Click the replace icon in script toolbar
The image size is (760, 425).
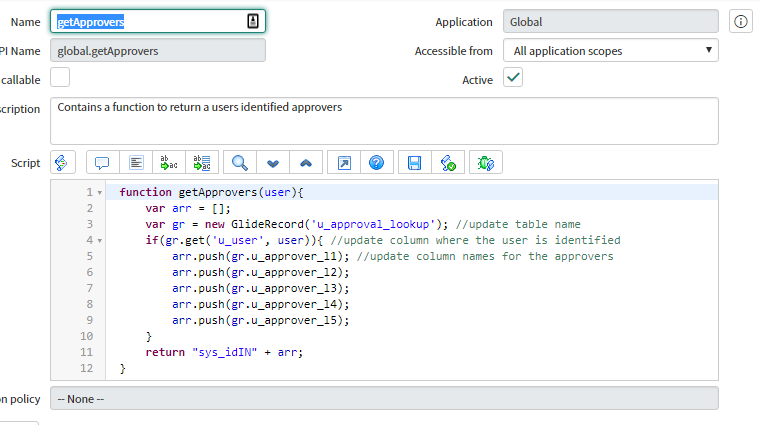[x=169, y=163]
